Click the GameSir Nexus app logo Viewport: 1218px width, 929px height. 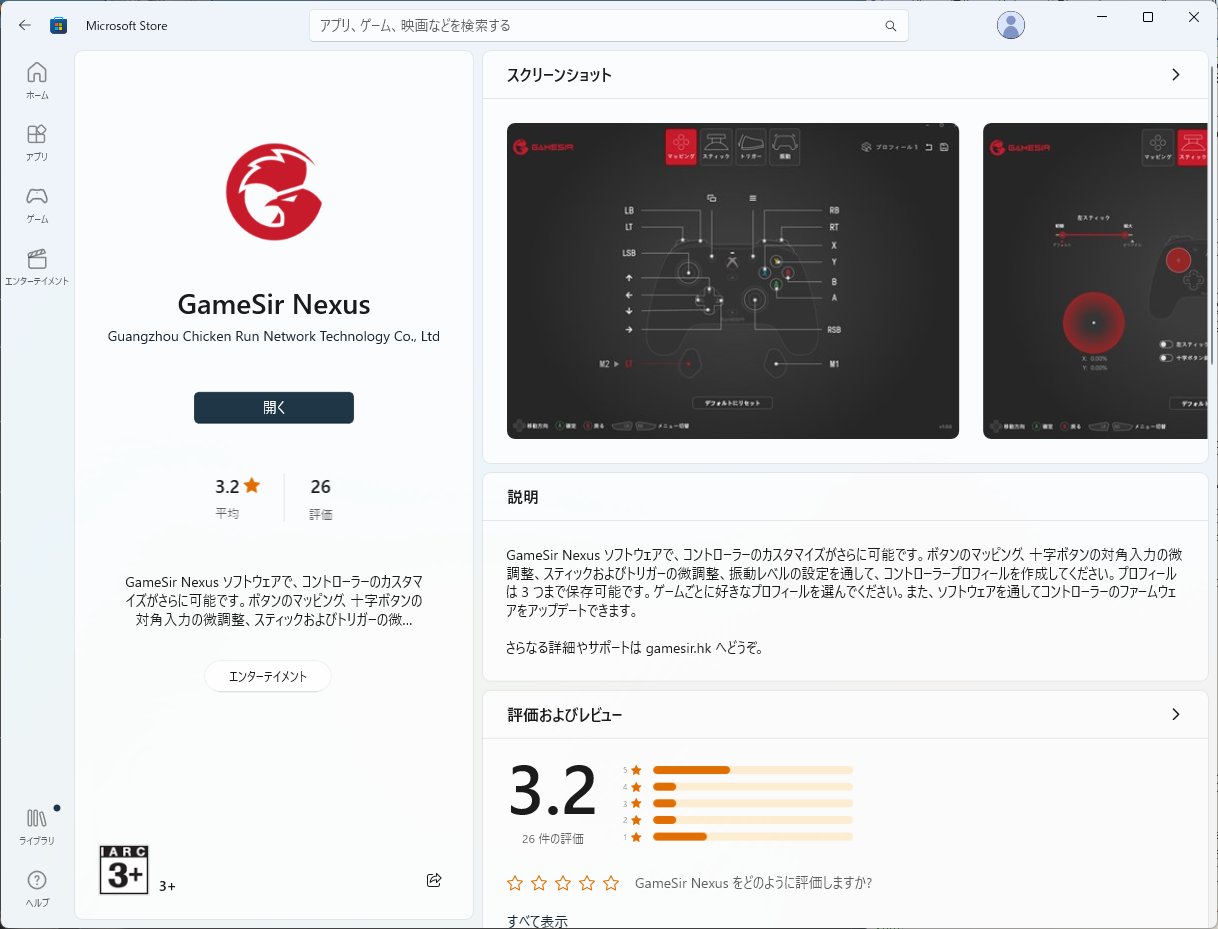point(273,192)
